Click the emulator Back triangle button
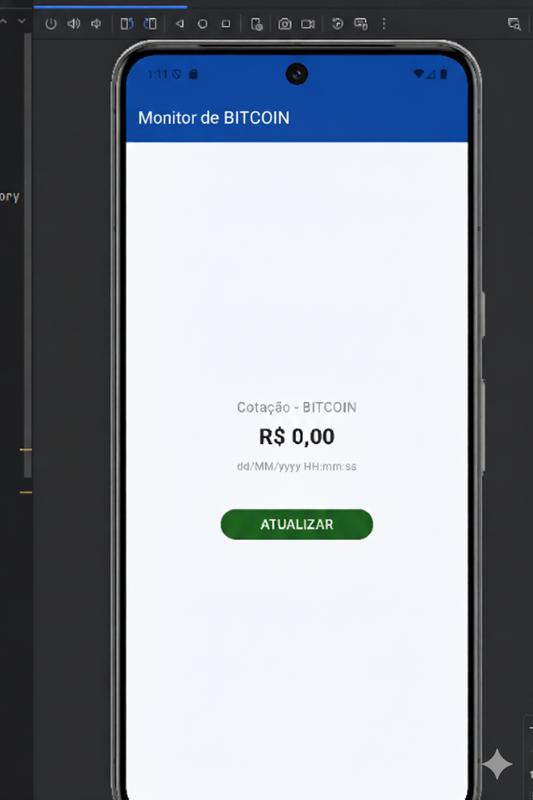This screenshot has width=533, height=800. (180, 23)
